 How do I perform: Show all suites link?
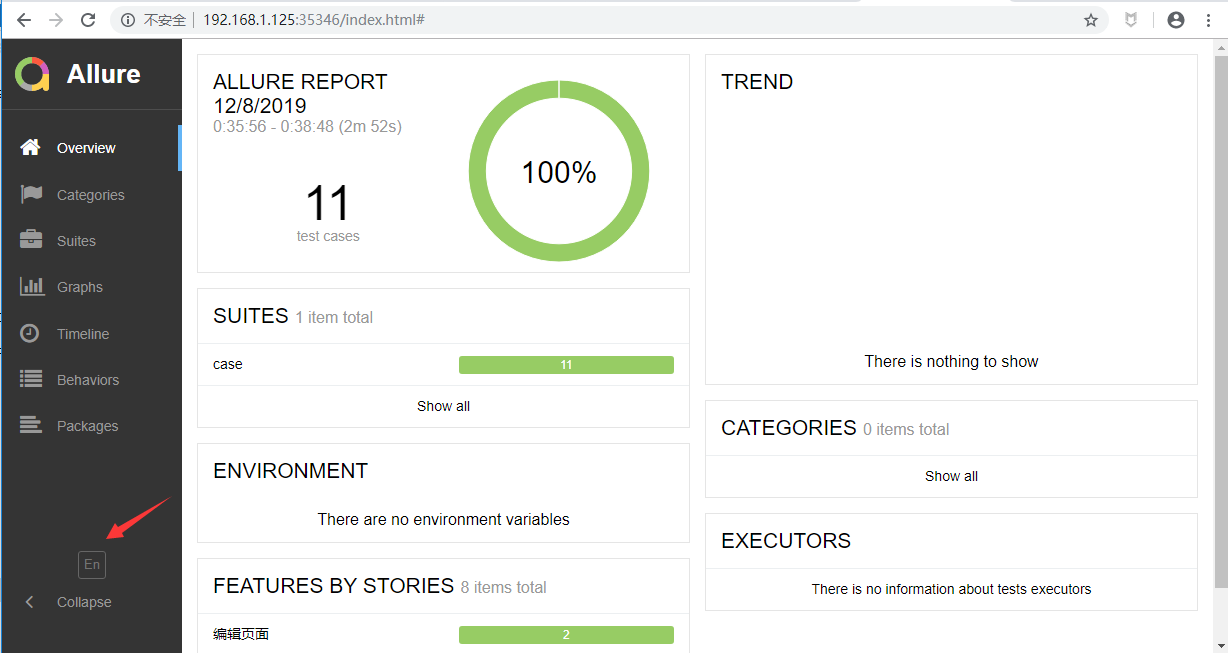tap(443, 406)
